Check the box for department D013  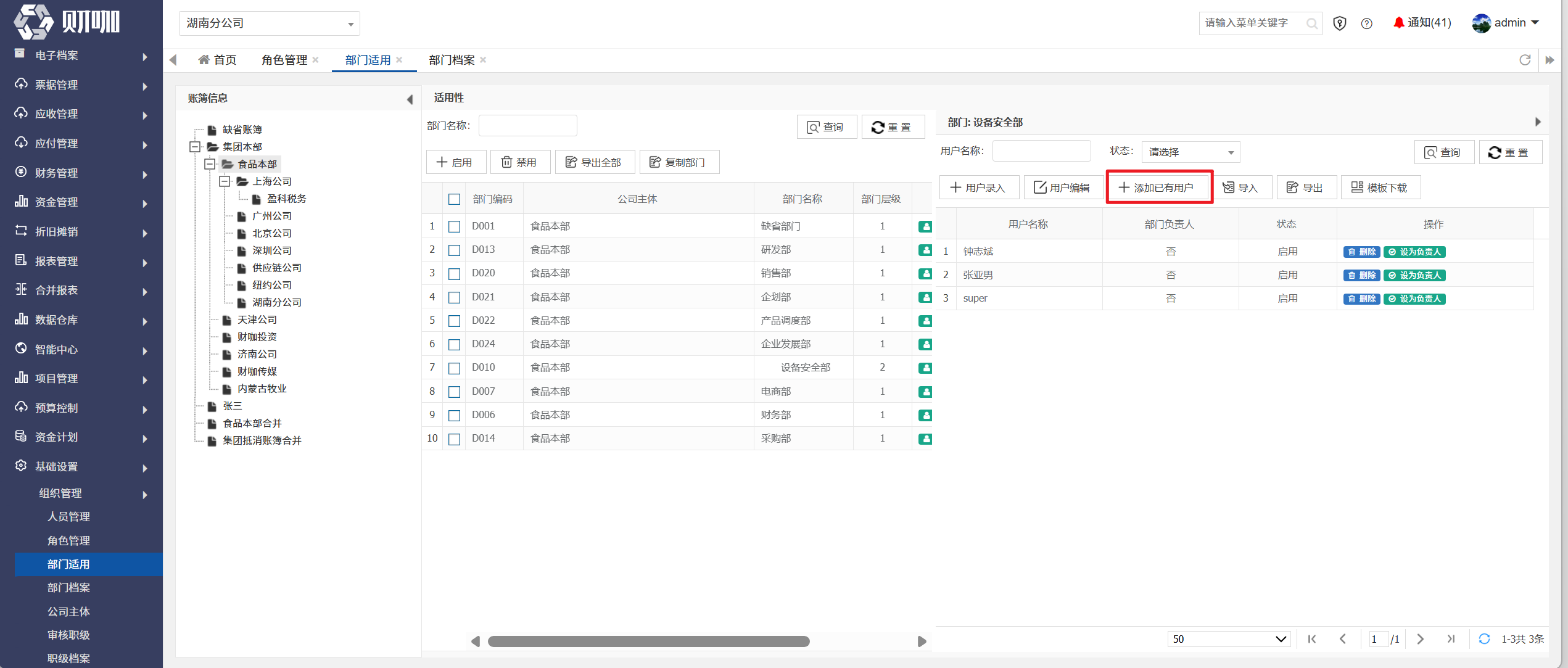click(455, 250)
